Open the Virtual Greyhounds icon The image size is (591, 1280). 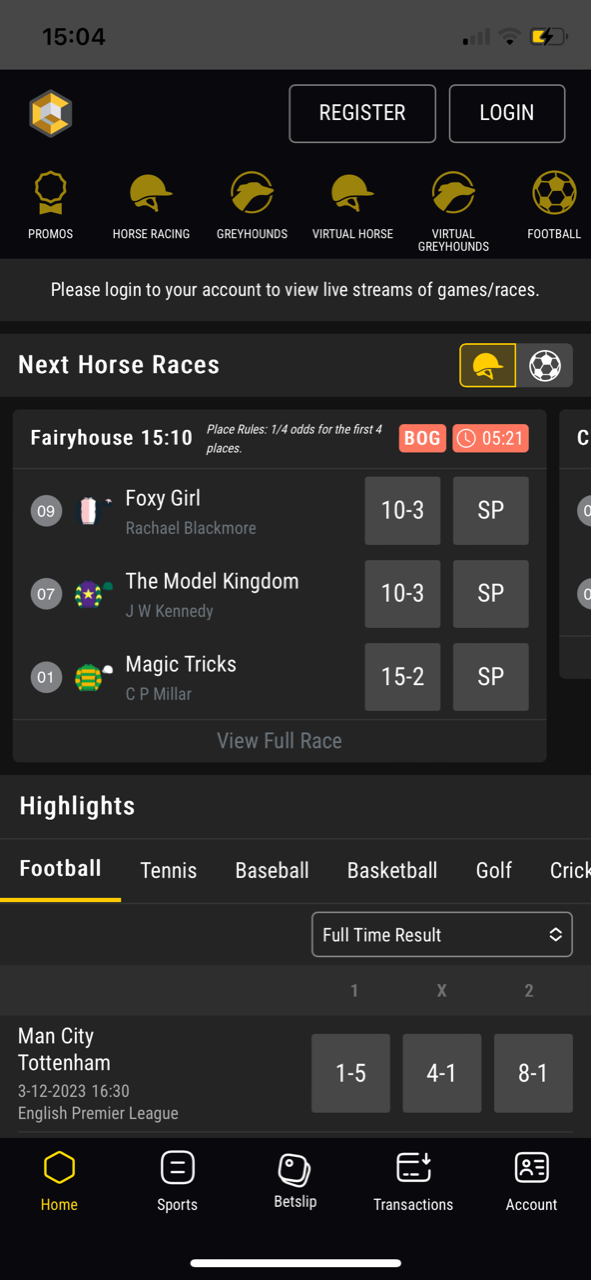(453, 192)
